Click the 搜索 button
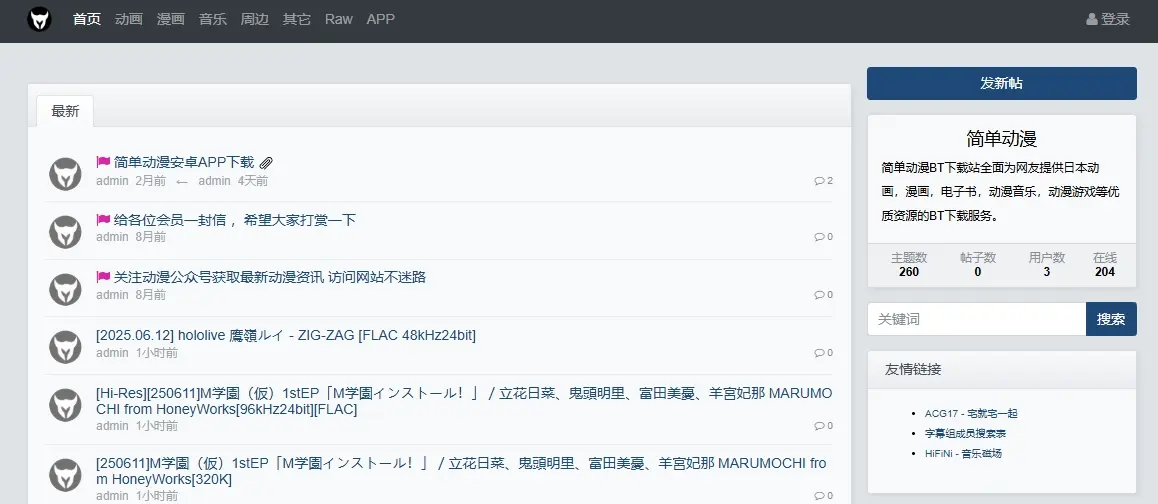The image size is (1158, 504). (1111, 319)
